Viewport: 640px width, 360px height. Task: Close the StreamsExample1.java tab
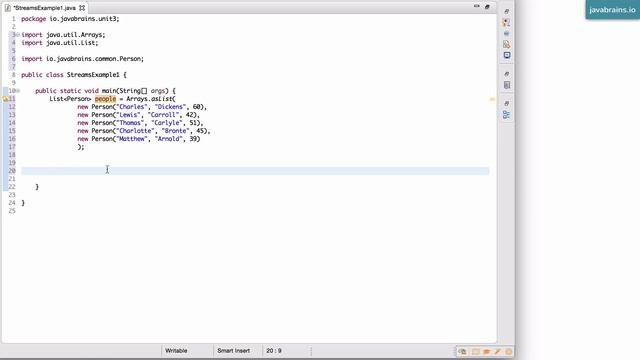coord(82,8)
